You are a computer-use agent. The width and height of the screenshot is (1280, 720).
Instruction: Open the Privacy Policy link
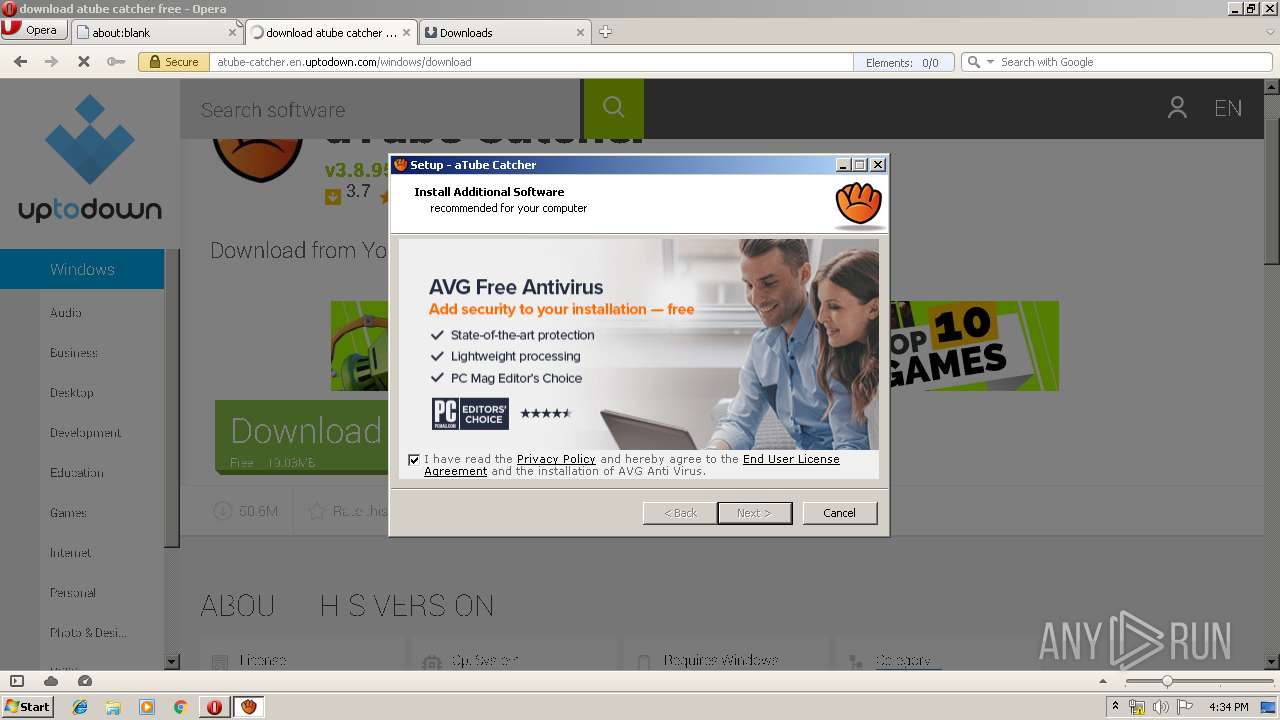tap(556, 459)
